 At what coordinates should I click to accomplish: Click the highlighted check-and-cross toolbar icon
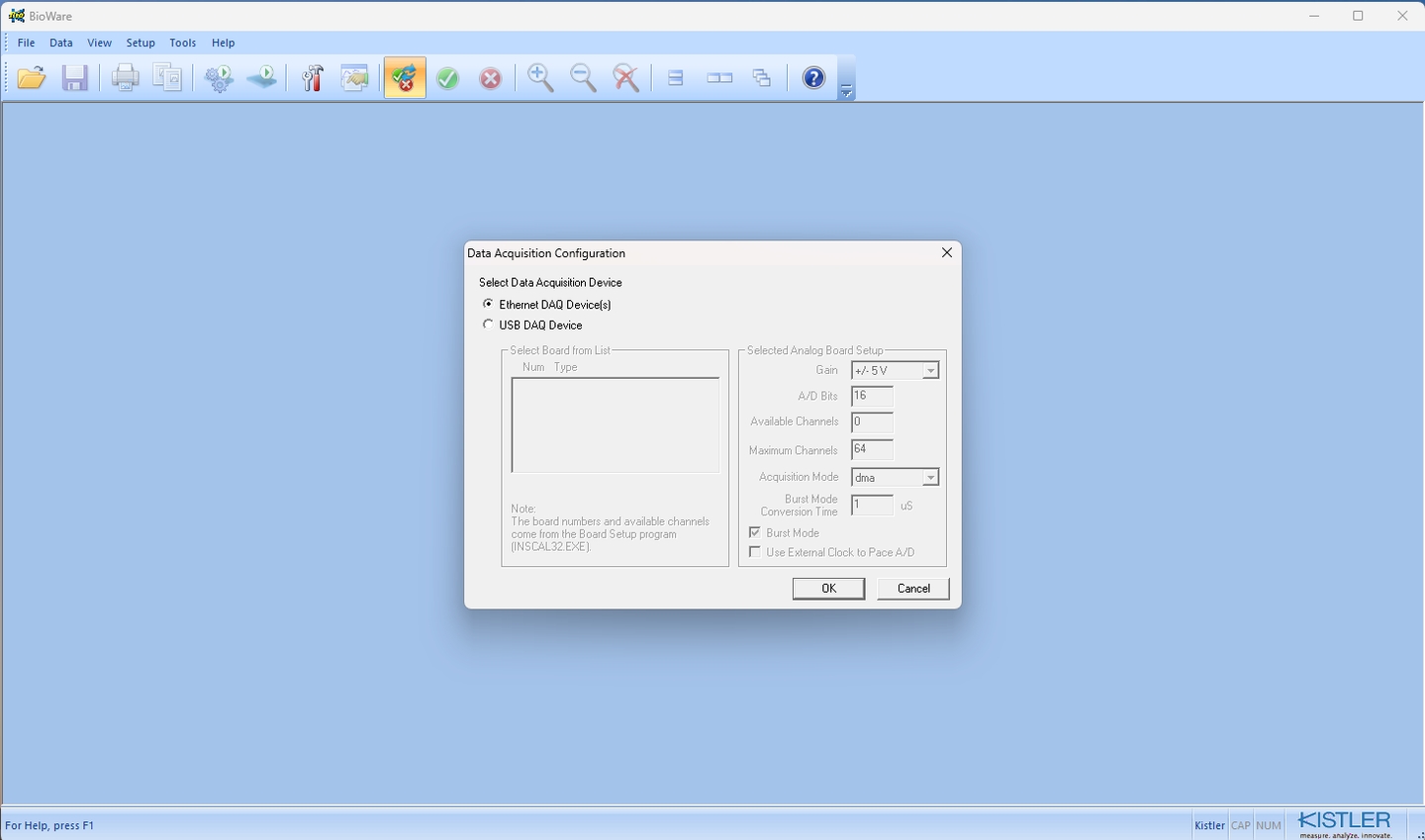coord(405,78)
